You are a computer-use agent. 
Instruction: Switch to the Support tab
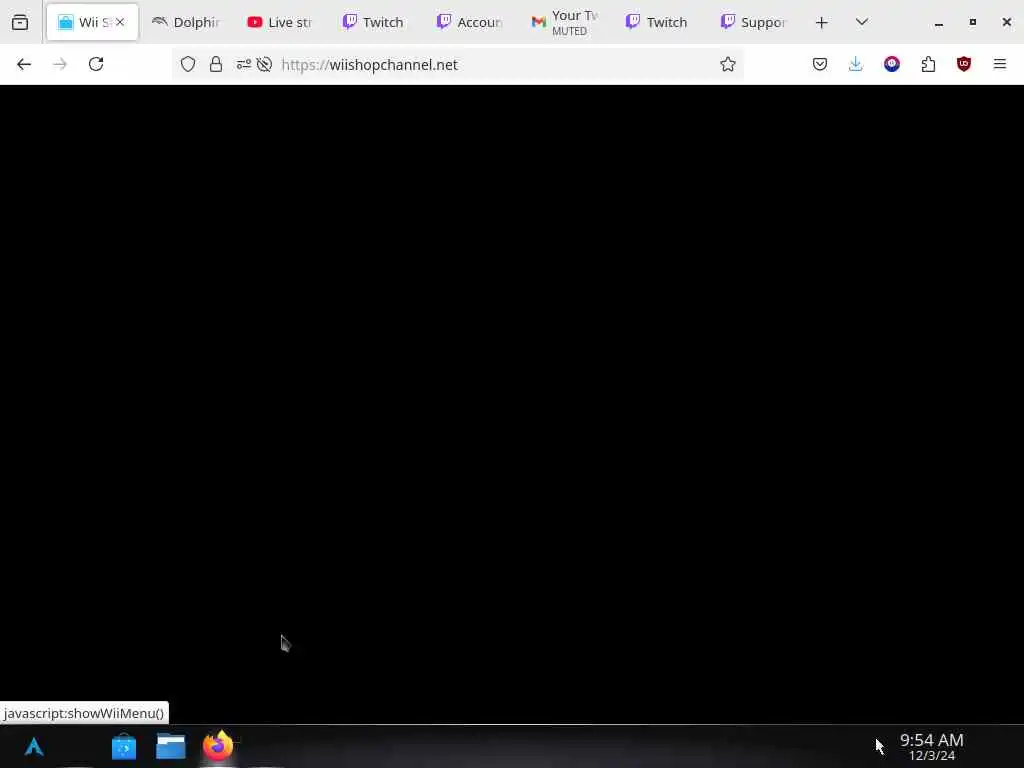(752, 22)
